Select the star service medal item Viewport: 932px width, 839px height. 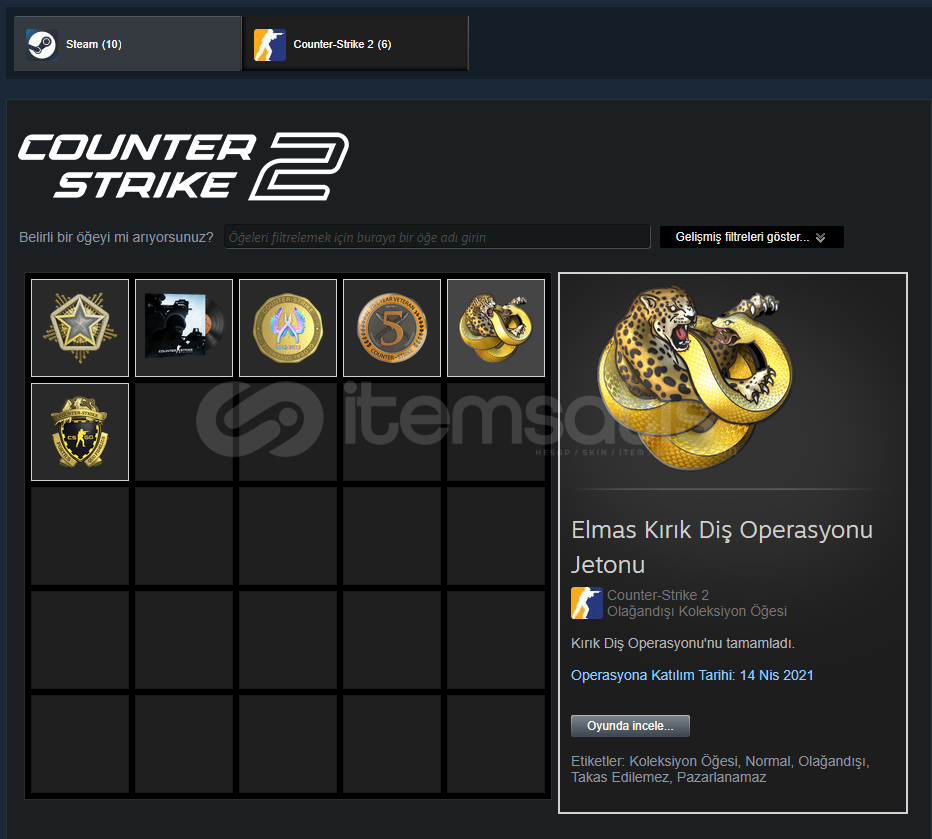point(80,328)
